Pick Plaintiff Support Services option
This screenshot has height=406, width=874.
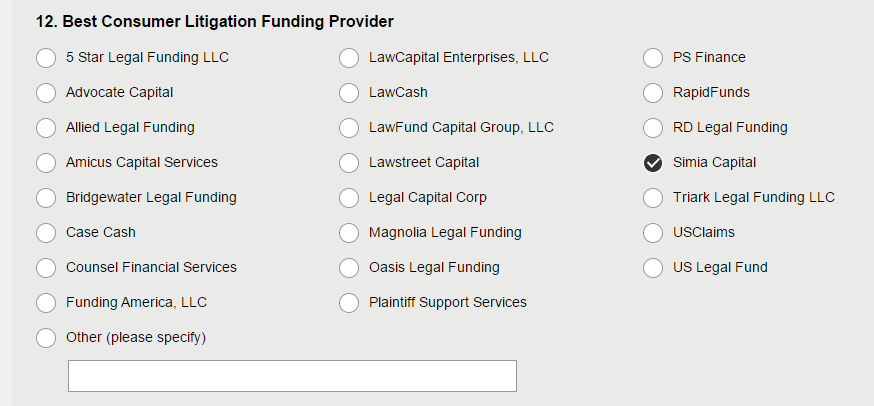point(349,303)
